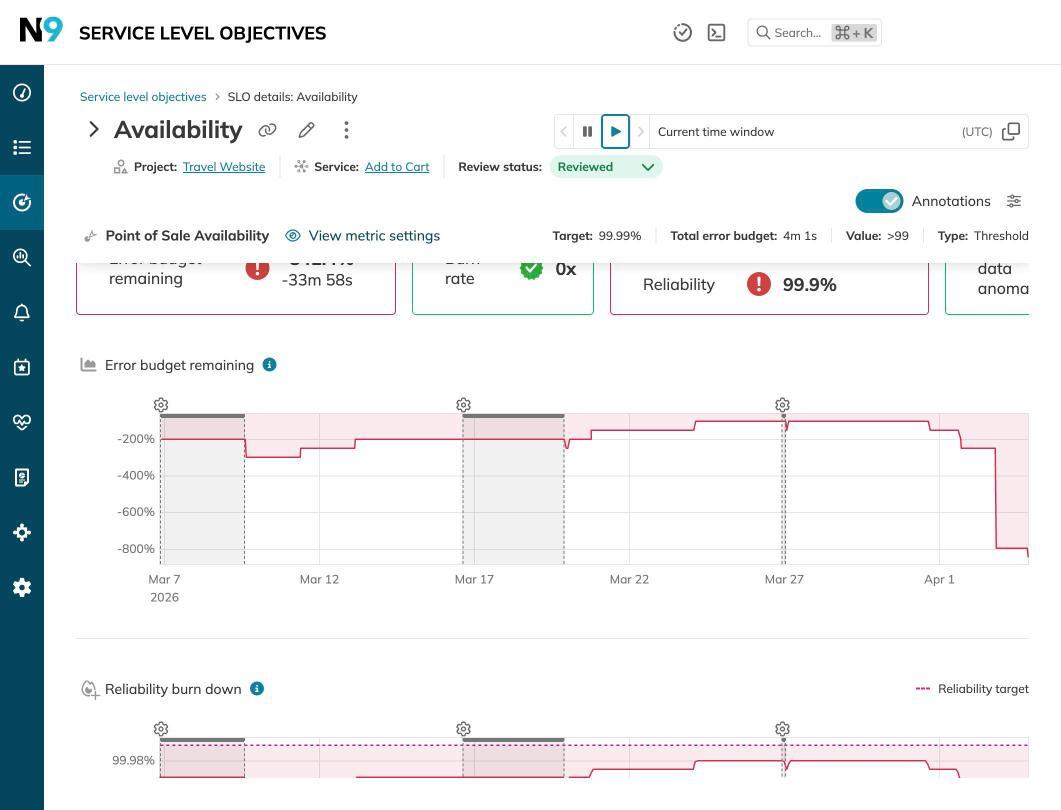The image size is (1061, 810).
Task: Open the Service Health icon in the sidebar
Action: [x=22, y=422]
